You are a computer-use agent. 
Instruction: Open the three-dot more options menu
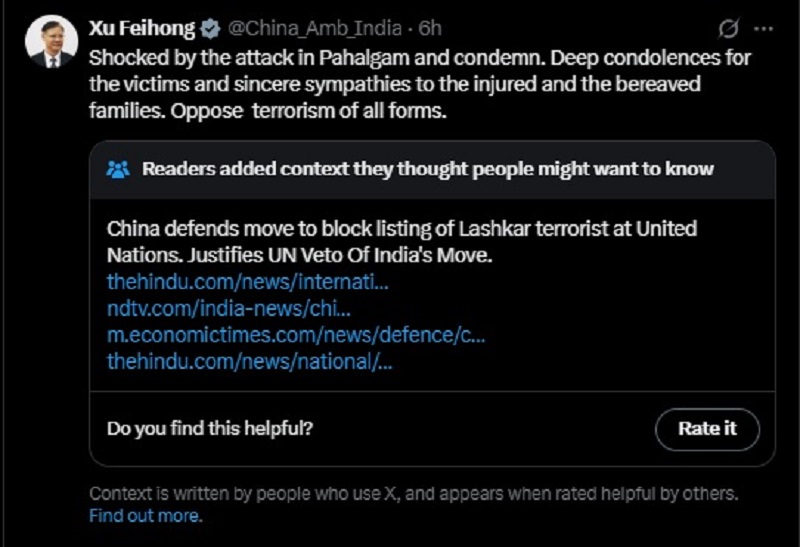(x=763, y=27)
